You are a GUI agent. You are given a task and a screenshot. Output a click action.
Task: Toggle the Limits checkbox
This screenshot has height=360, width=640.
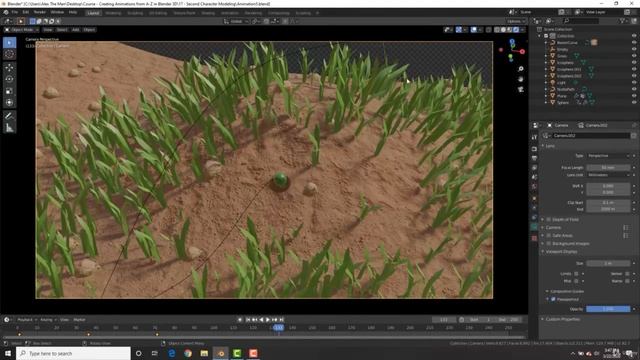point(576,273)
